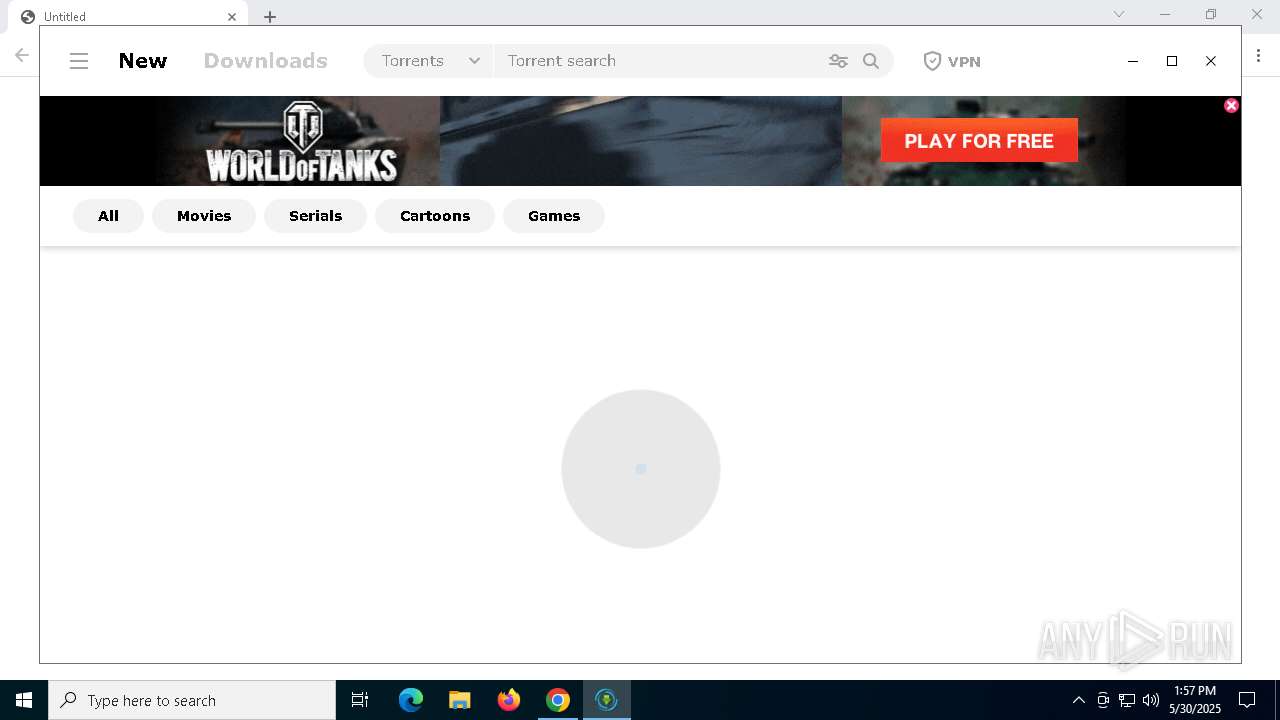This screenshot has width=1280, height=720.
Task: Open the volume tray icon
Action: tap(1151, 700)
